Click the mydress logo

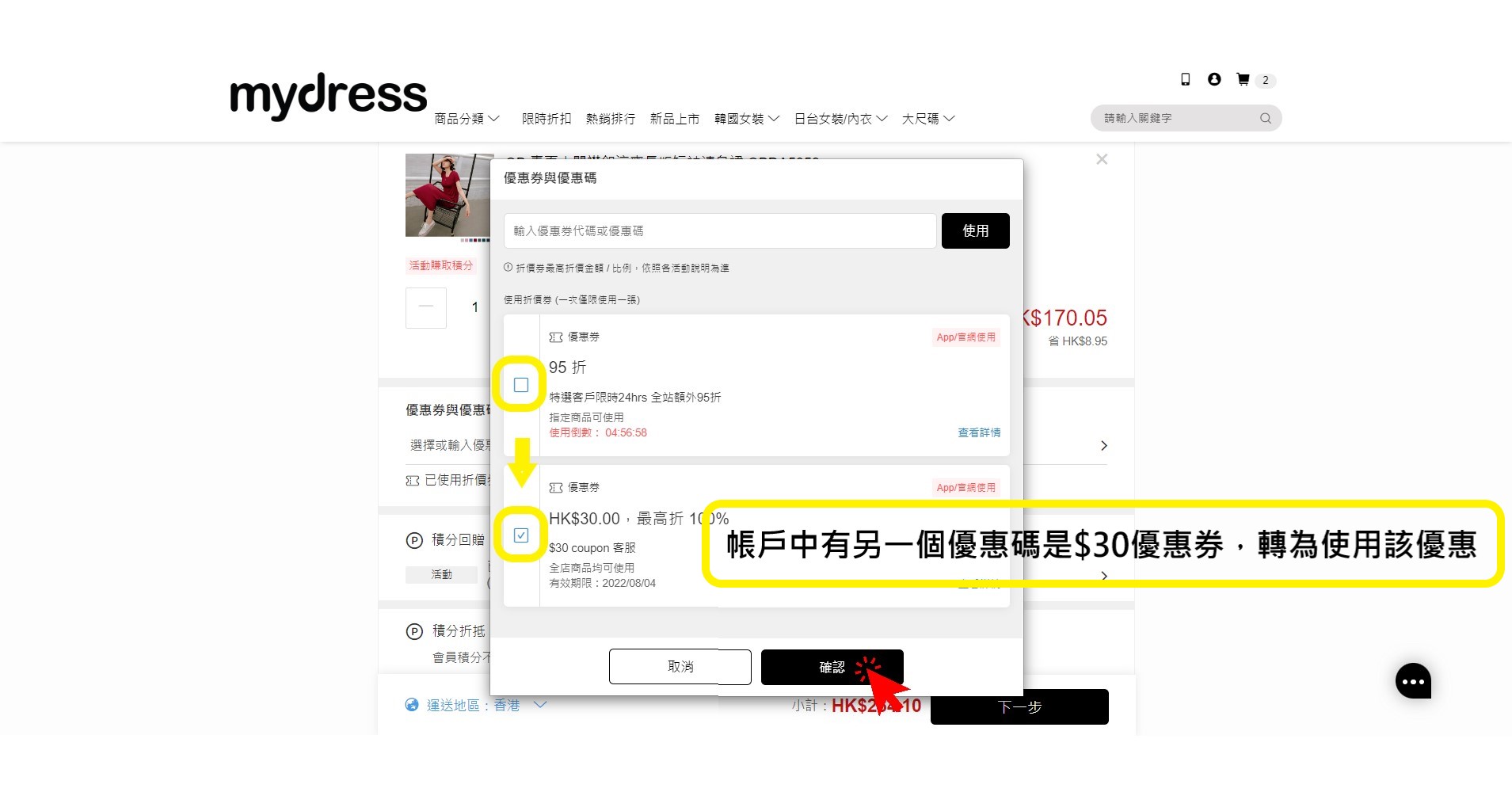[328, 96]
